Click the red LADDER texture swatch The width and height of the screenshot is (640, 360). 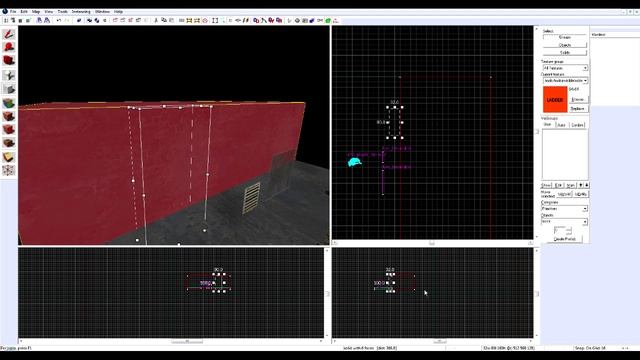[555, 99]
